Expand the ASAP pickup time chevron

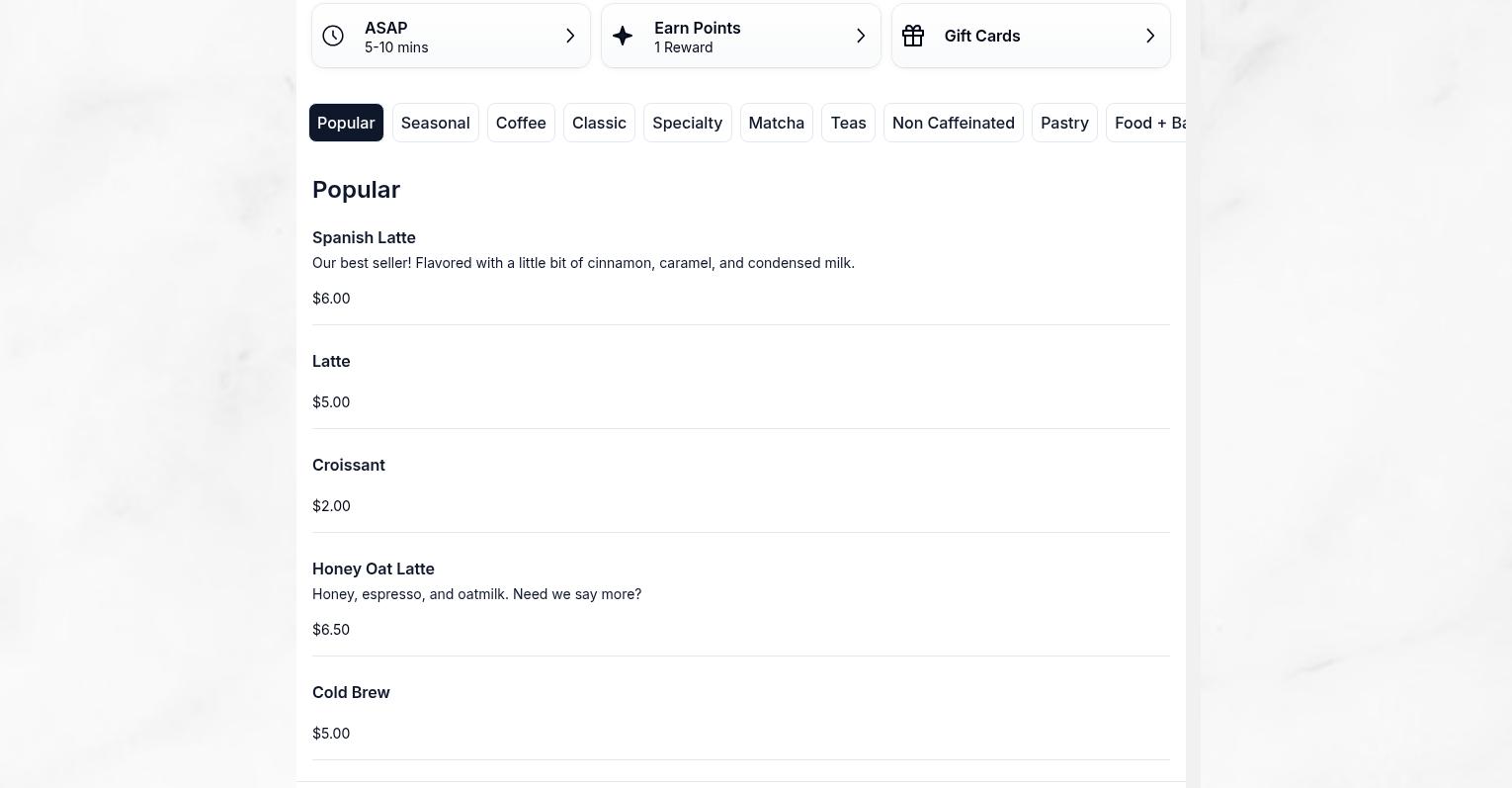570,36
